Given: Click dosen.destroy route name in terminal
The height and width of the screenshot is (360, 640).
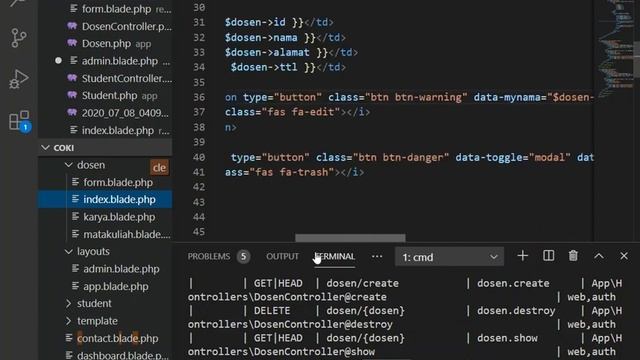Looking at the screenshot, I should point(516,311).
